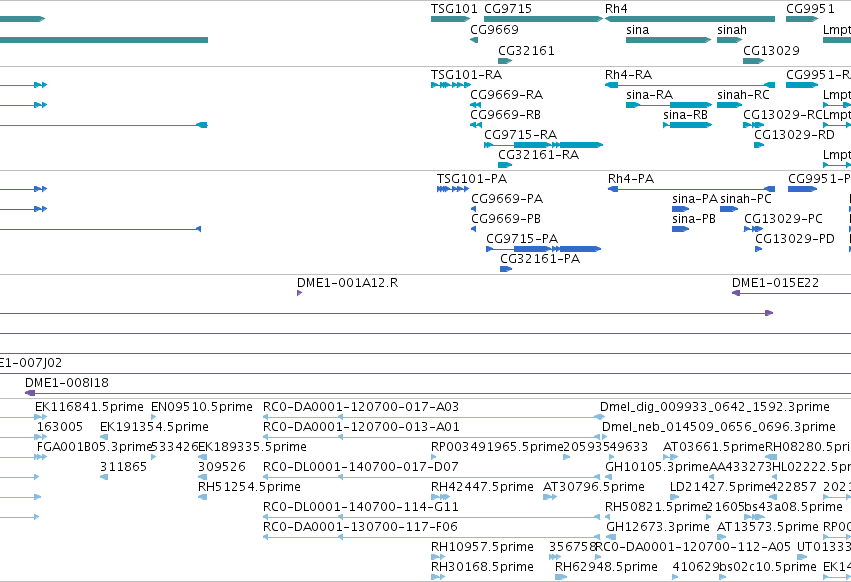Select the Rh4-PA protein label

point(631,179)
